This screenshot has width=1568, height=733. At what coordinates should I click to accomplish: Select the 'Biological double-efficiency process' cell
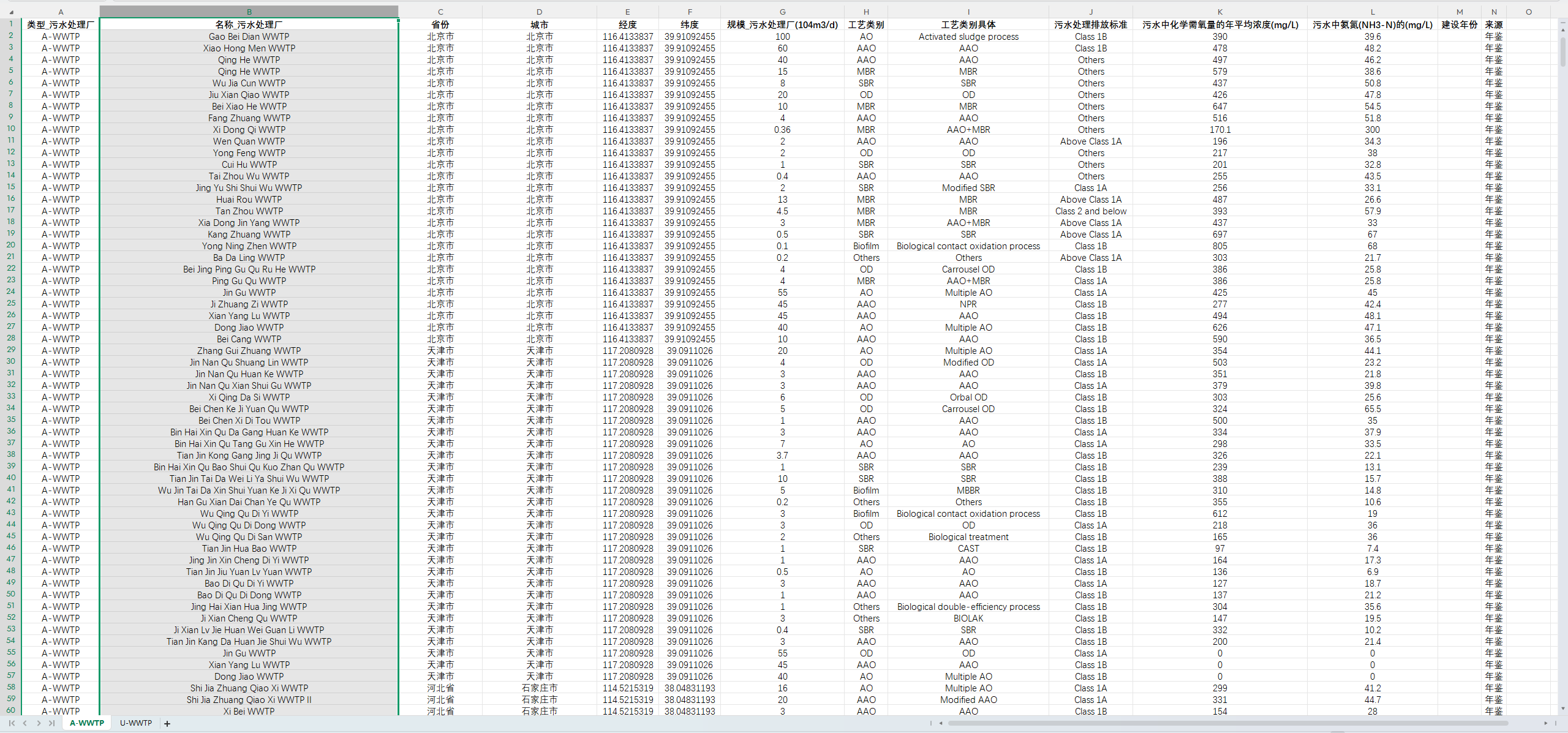968,607
